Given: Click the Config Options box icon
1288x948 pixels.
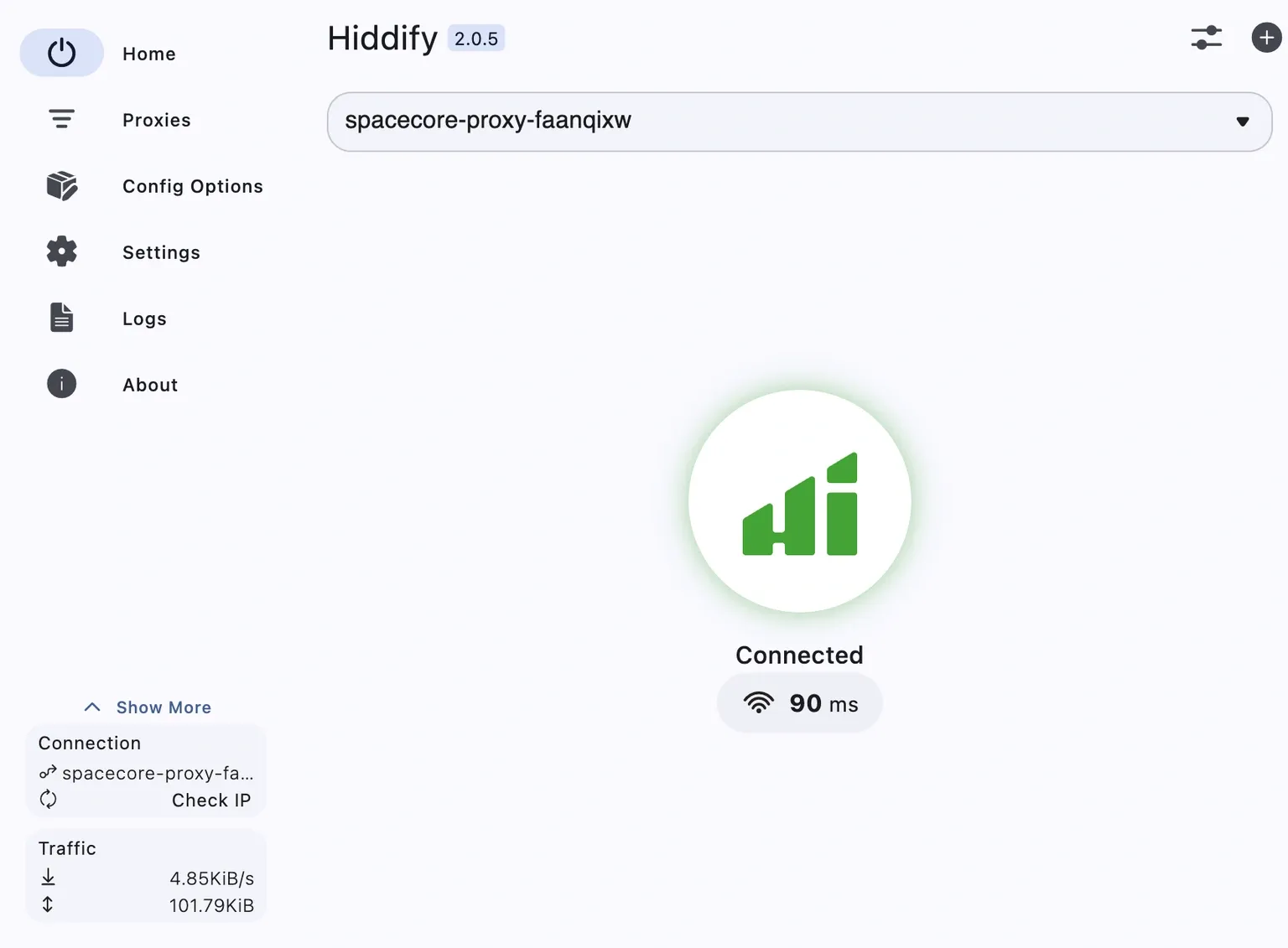Looking at the screenshot, I should (61, 185).
